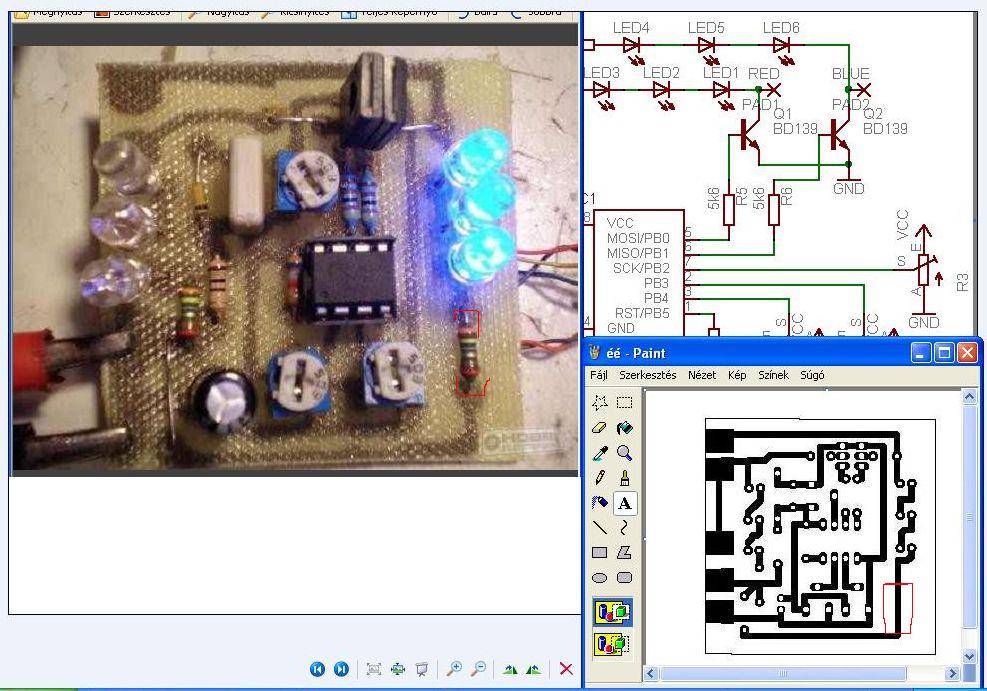Click the RST/PB5 pin label in schematic
This screenshot has width=987, height=691.
click(642, 313)
